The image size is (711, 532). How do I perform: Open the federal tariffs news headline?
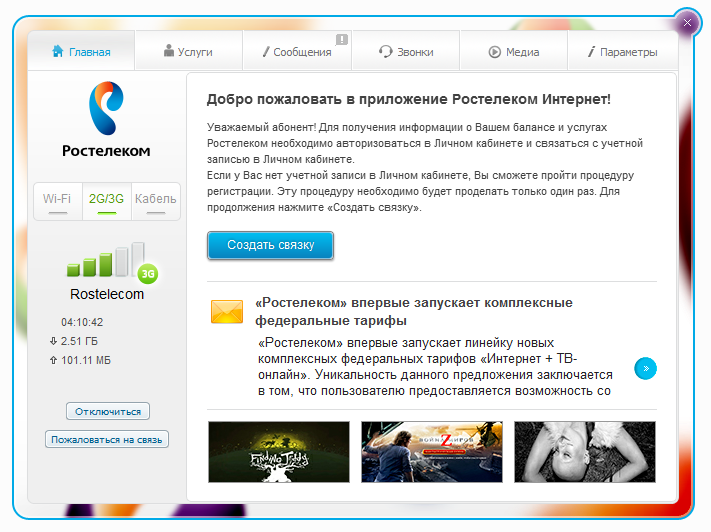(x=414, y=311)
